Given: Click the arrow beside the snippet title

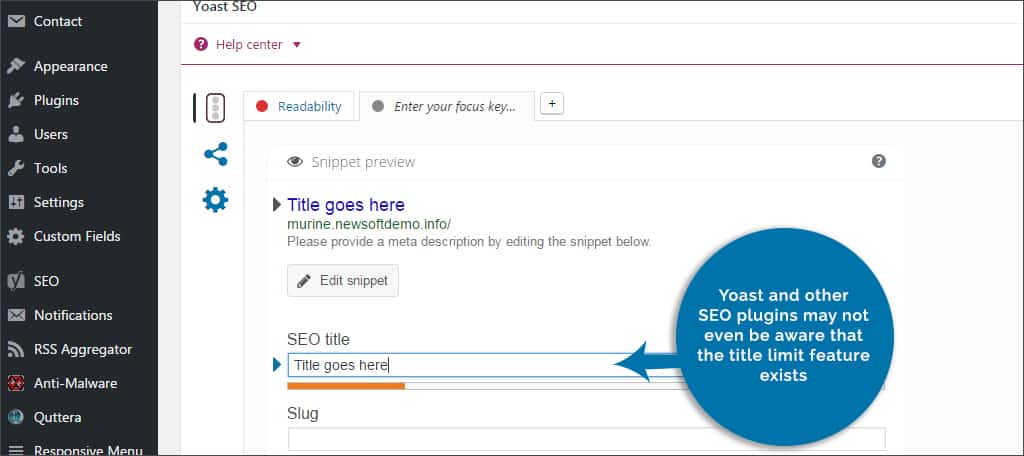Looking at the screenshot, I should point(277,205).
